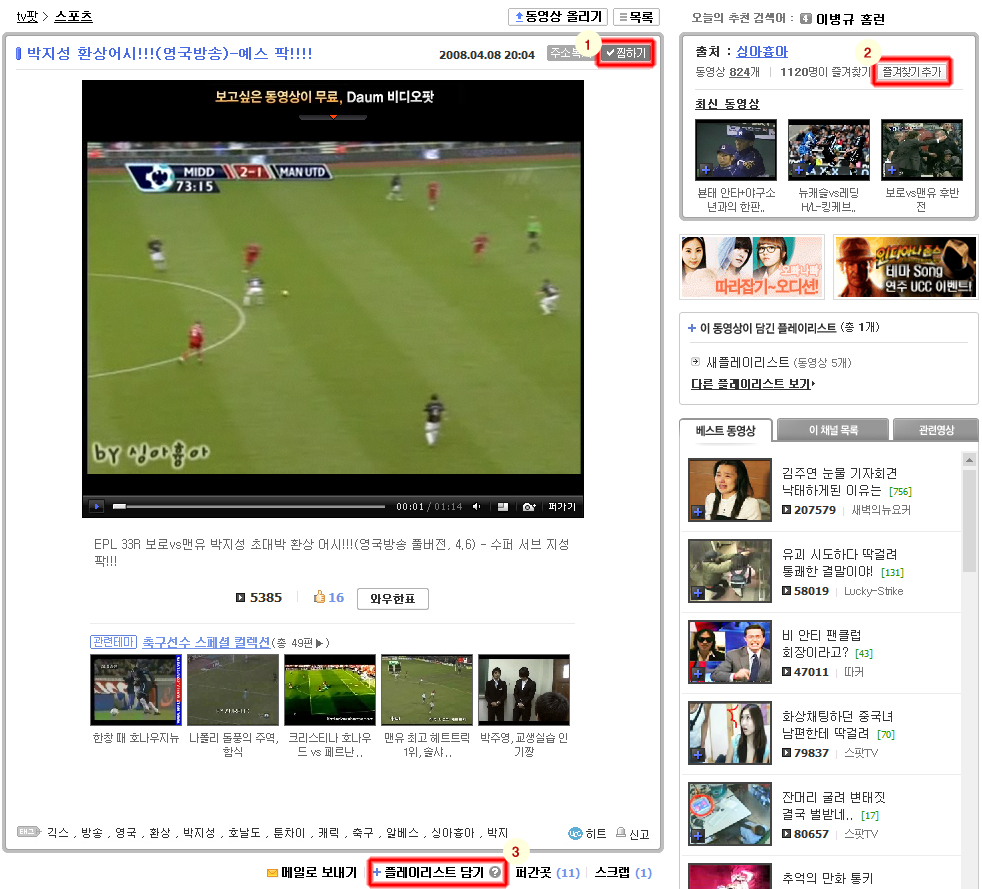Select the 새플레이리스트 entry

pyautogui.click(x=747, y=362)
